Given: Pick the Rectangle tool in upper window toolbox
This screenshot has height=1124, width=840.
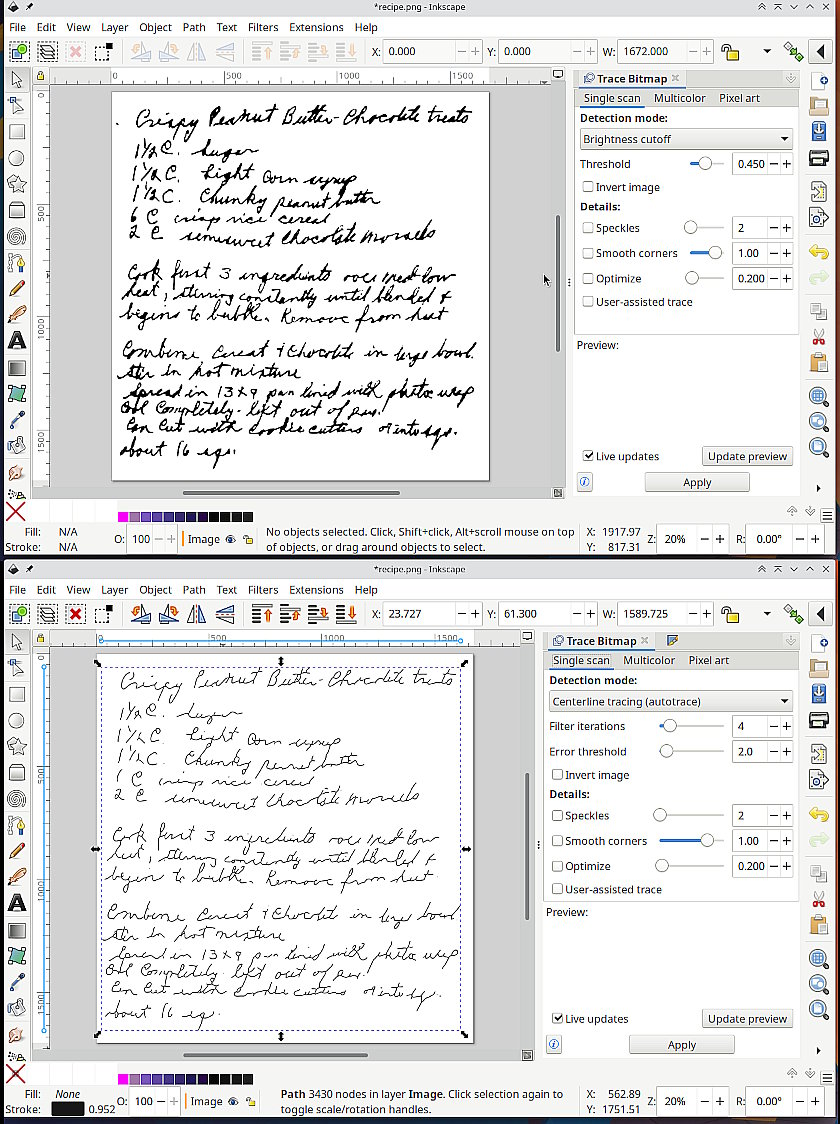Looking at the screenshot, I should click(x=16, y=132).
